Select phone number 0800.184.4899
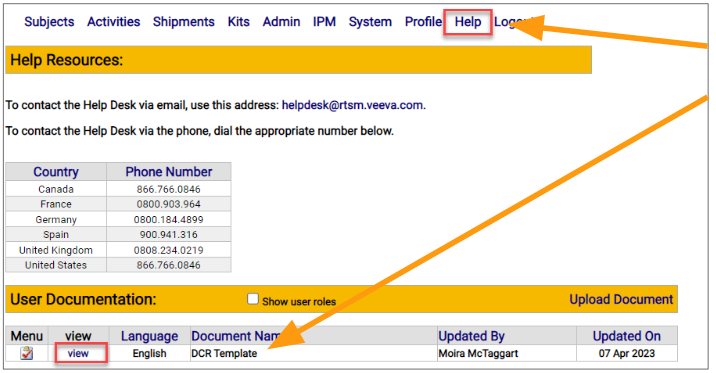The width and height of the screenshot is (716, 373). pyautogui.click(x=168, y=220)
